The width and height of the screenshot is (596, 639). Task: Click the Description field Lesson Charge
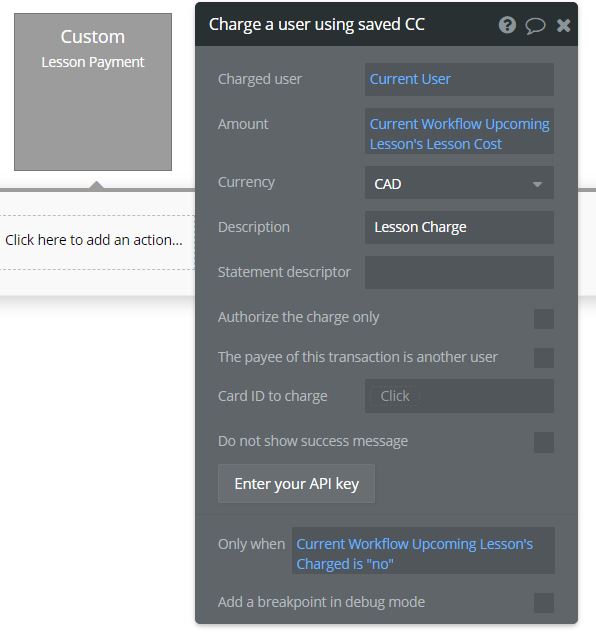[459, 227]
